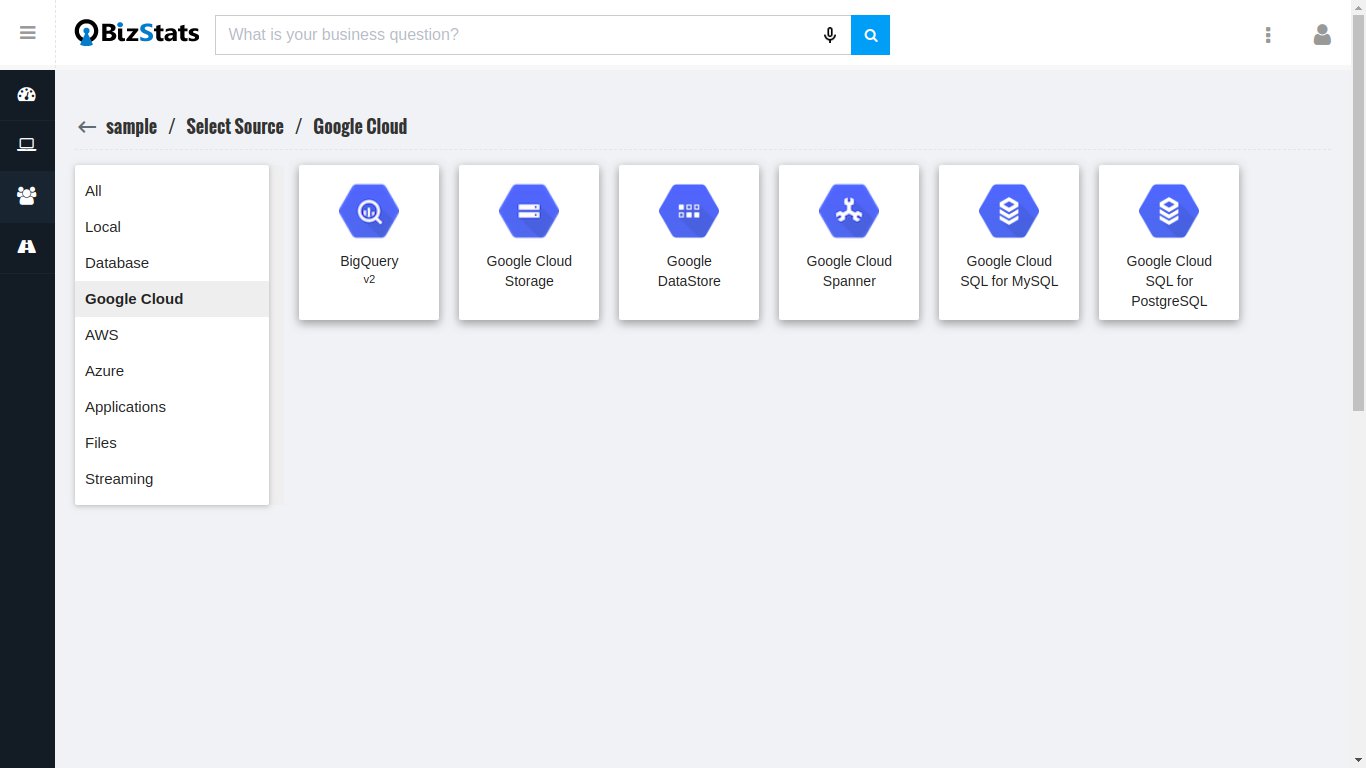Go back using the left arrow
The image size is (1366, 768).
click(87, 127)
